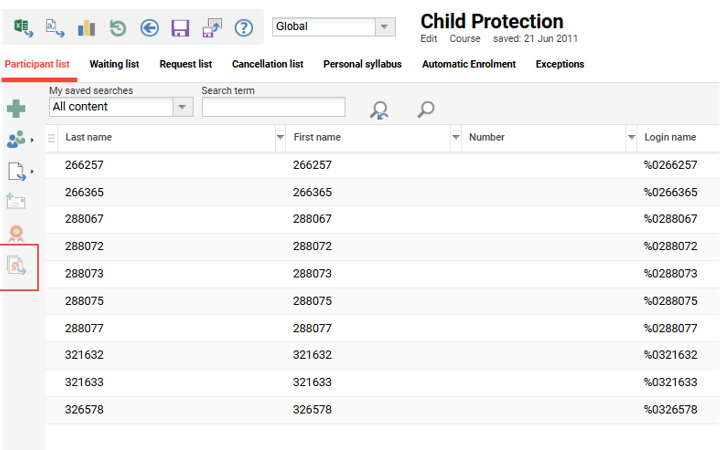Click the Excel export icon
Image resolution: width=720 pixels, height=450 pixels.
coord(22,28)
